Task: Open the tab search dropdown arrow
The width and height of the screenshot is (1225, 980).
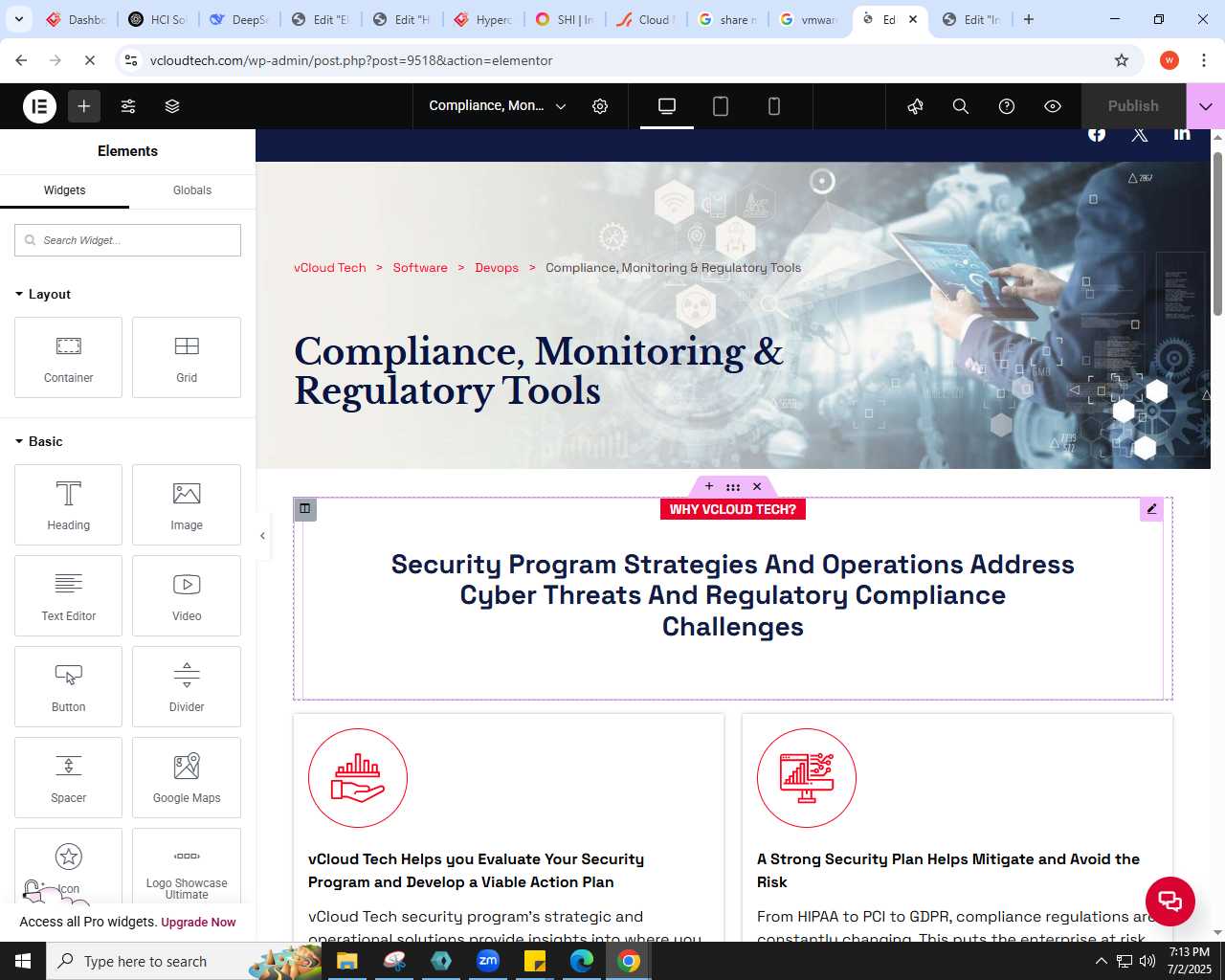Action: tap(19, 19)
